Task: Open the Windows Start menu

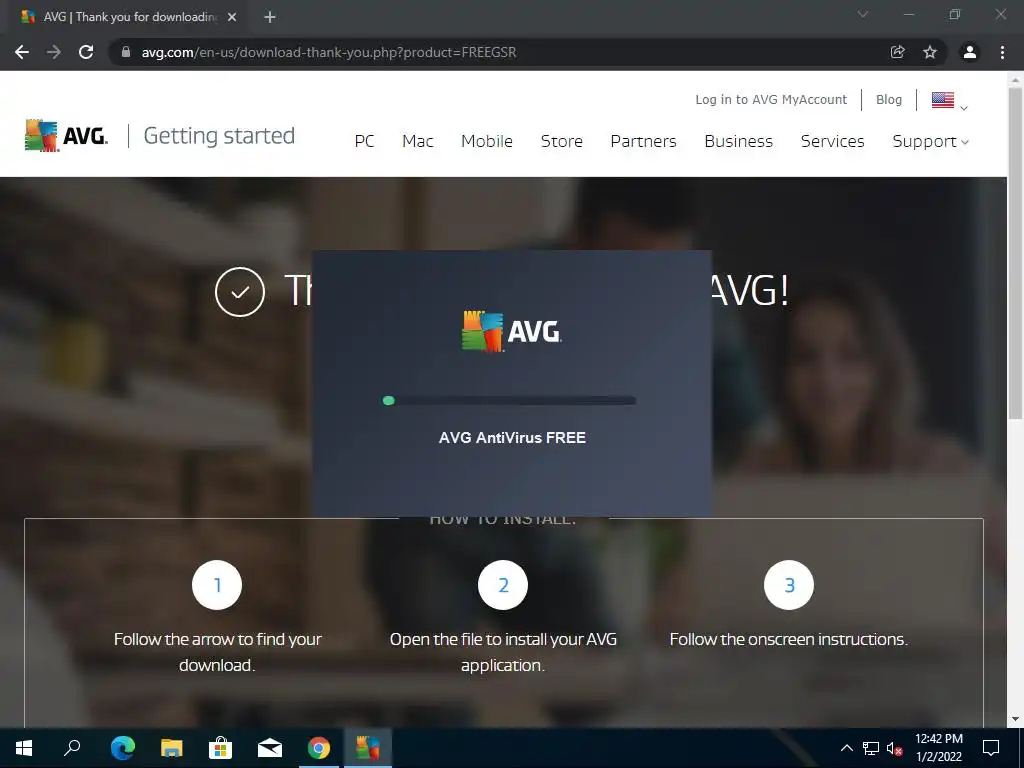Action: pos(24,748)
